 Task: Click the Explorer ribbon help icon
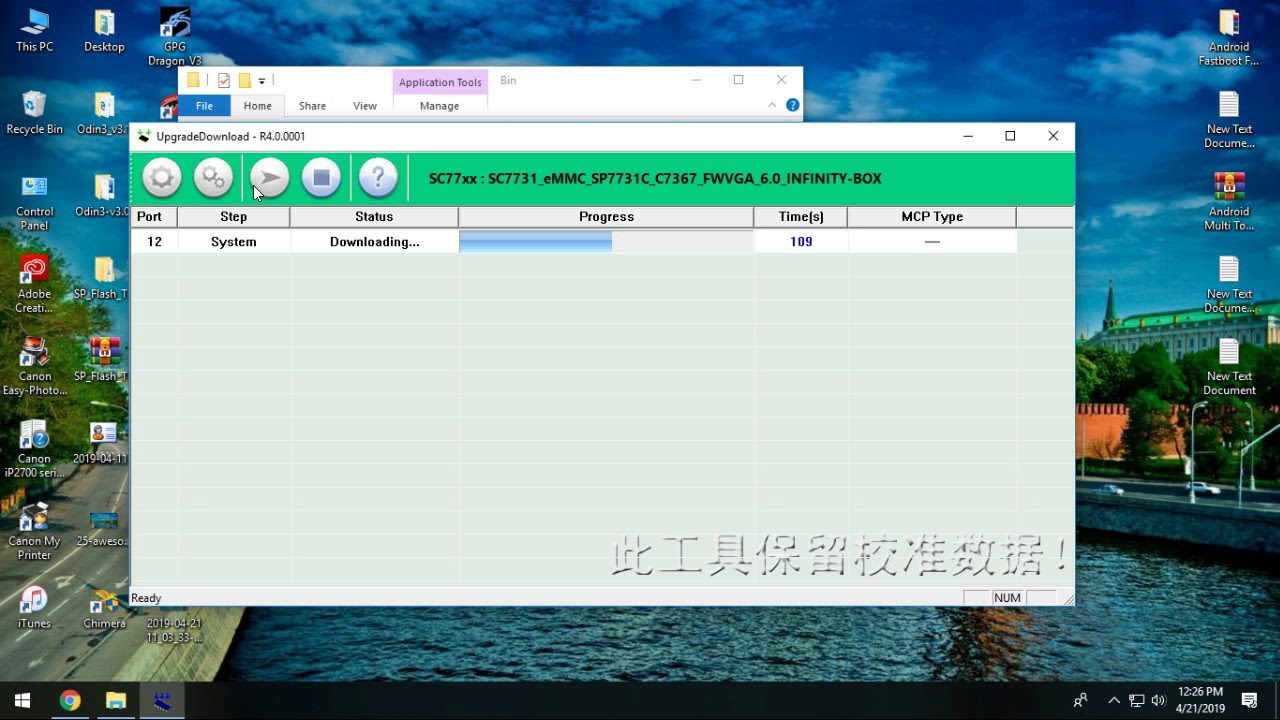(793, 105)
